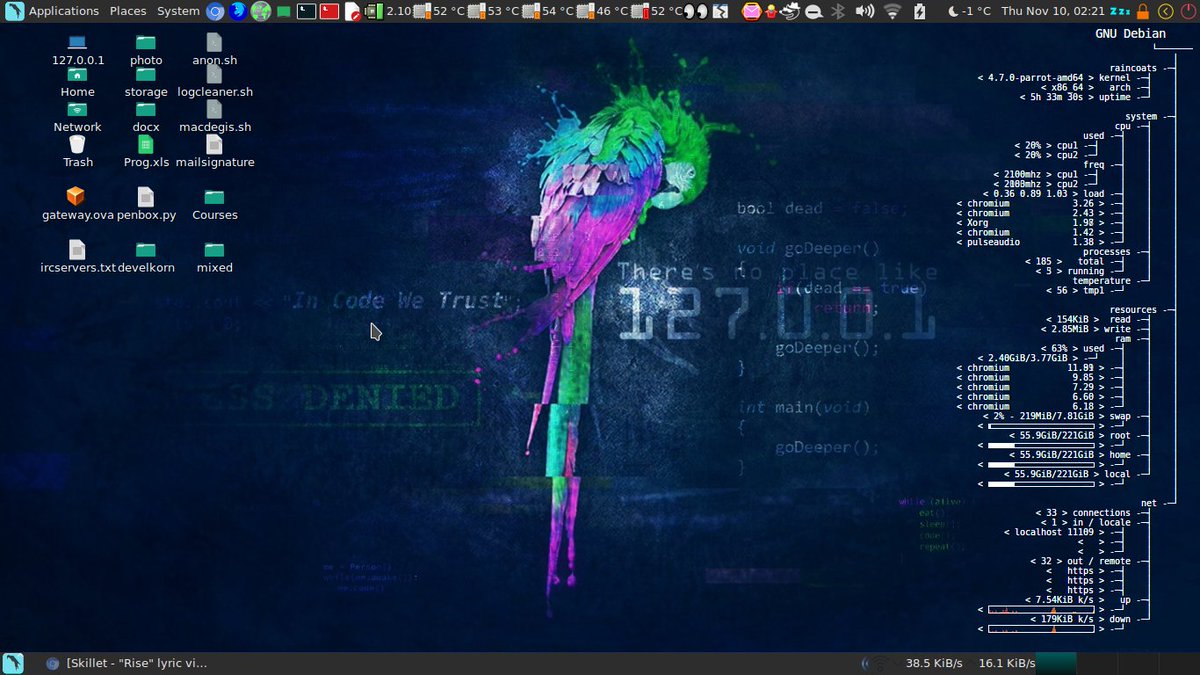Click the Zzz suspend icon

coord(1120,12)
